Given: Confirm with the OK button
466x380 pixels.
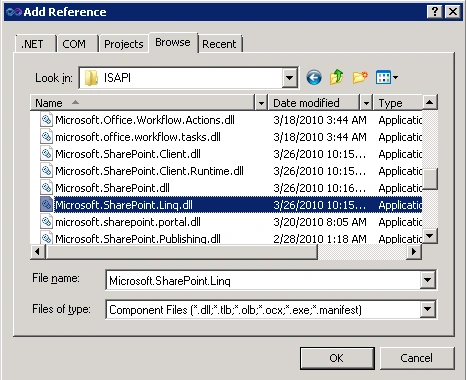Looking at the screenshot, I should pos(337,358).
